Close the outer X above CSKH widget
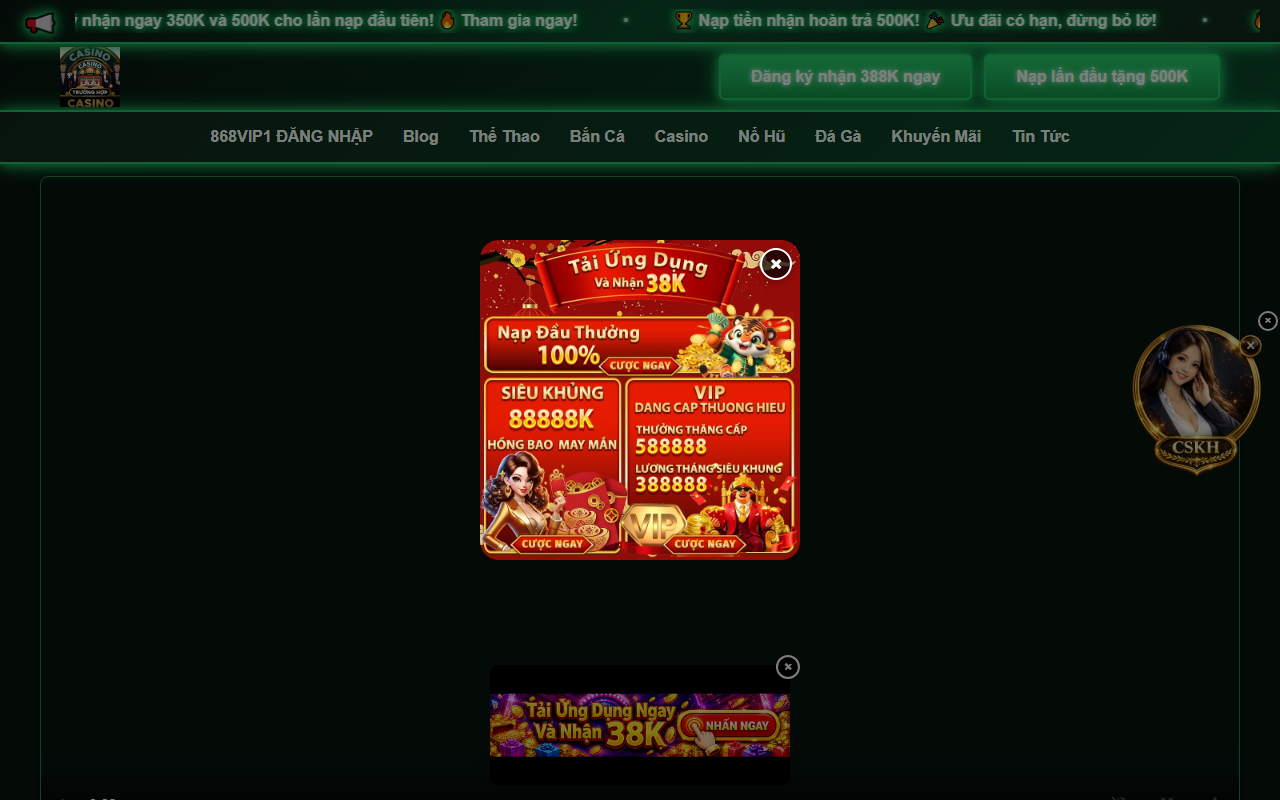The height and width of the screenshot is (800, 1280). pos(1268,321)
